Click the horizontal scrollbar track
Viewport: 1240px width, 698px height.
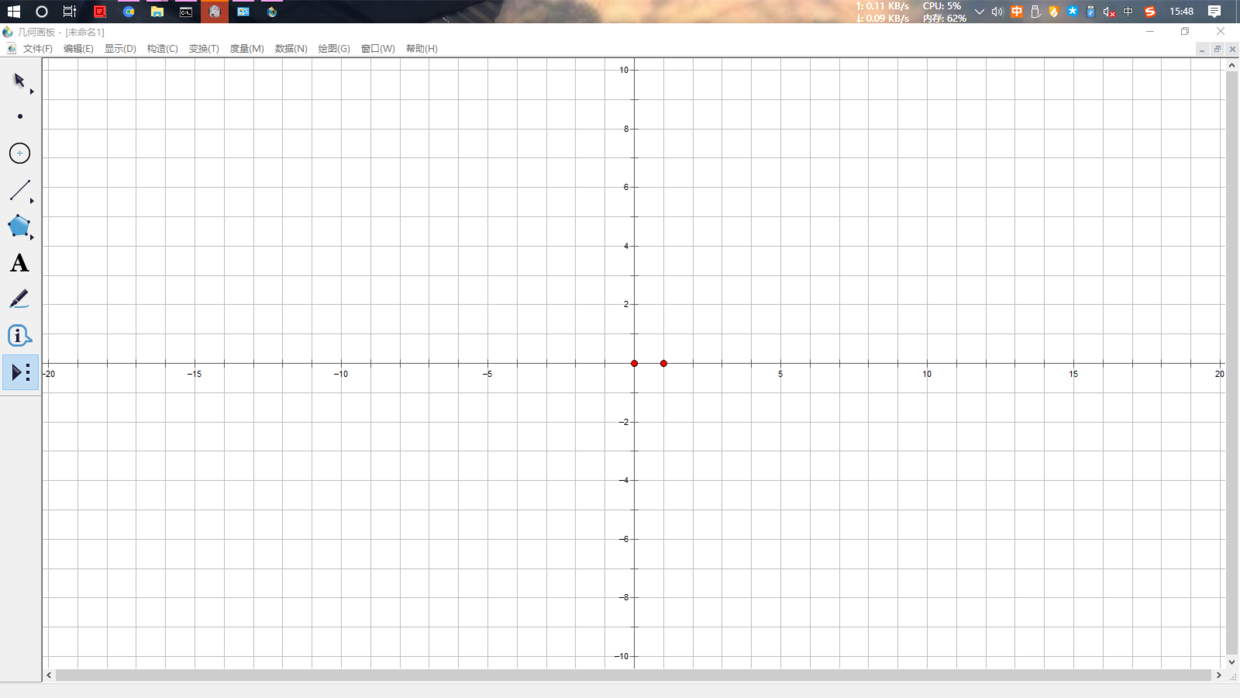[x=633, y=675]
